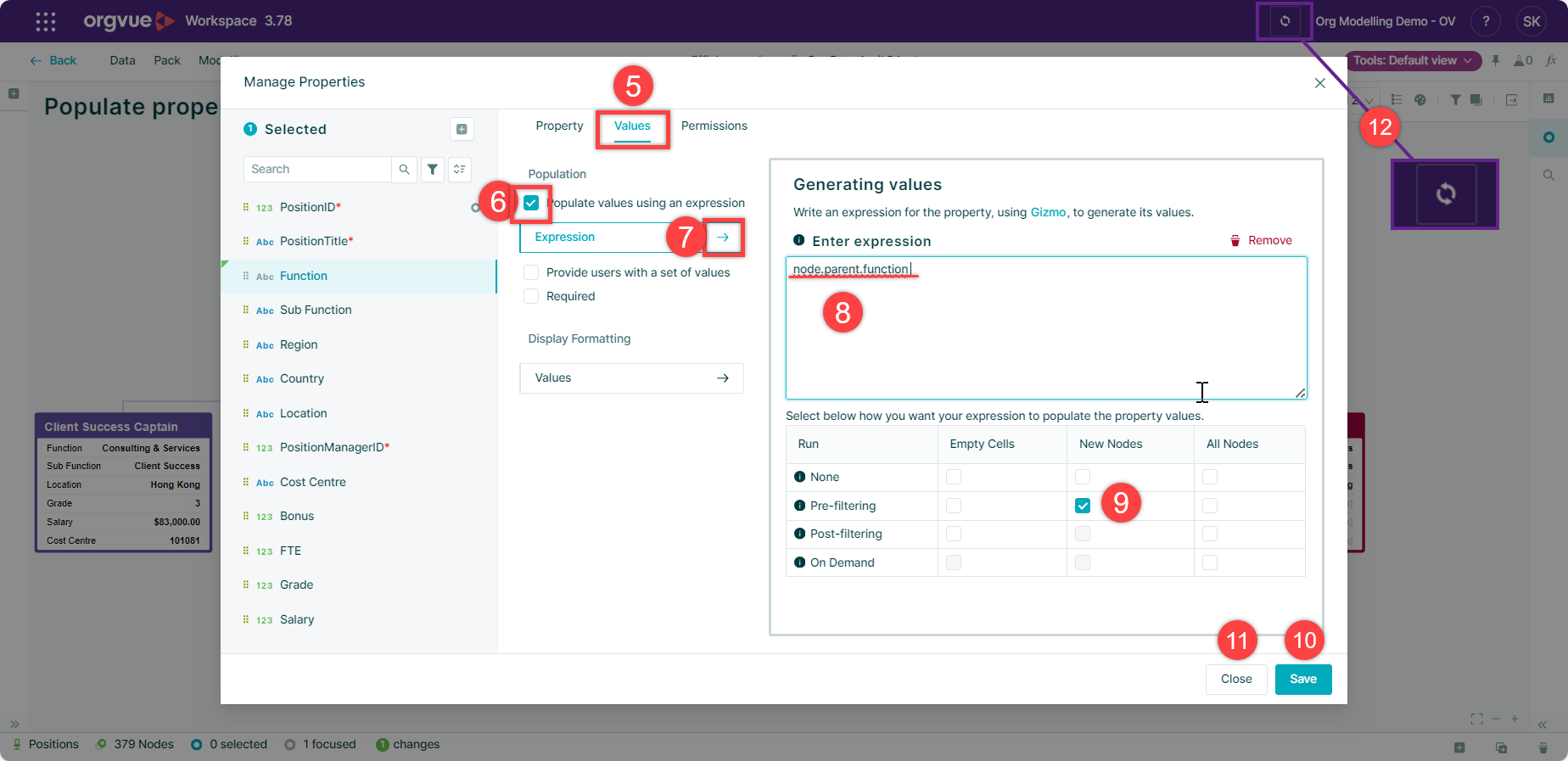Screen dimensions: 1568x761
Task: Click the multi-select list icon
Action: coord(460,169)
